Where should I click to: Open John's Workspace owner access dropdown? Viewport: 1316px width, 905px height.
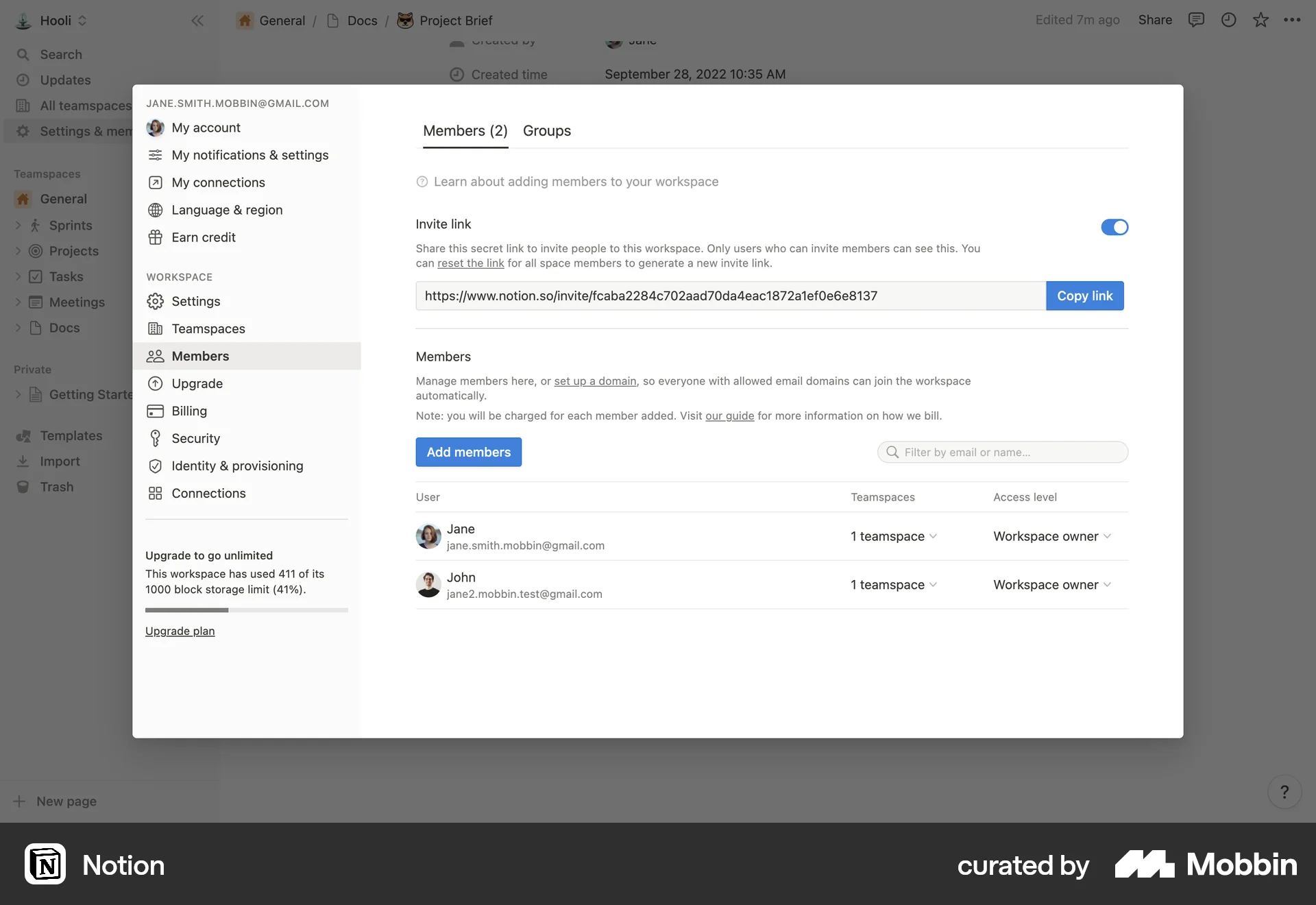click(x=1052, y=585)
